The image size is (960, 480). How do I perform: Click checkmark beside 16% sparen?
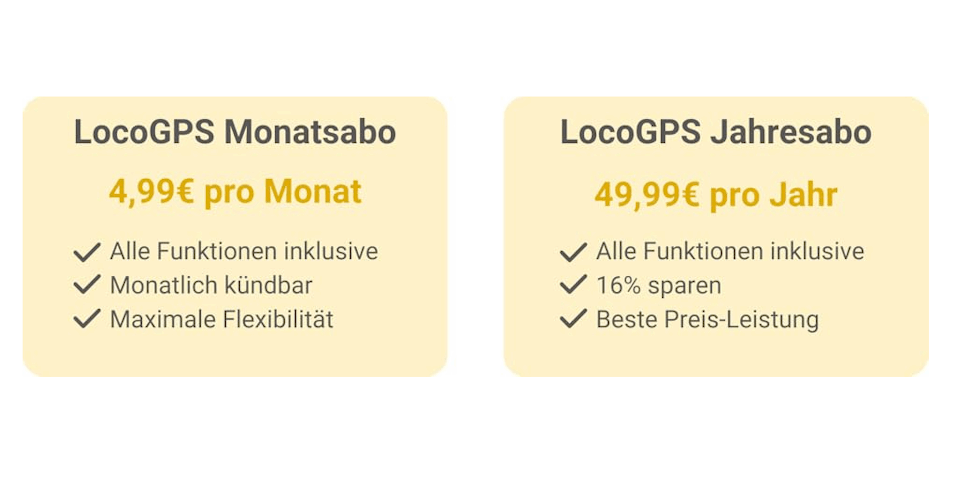point(573,285)
